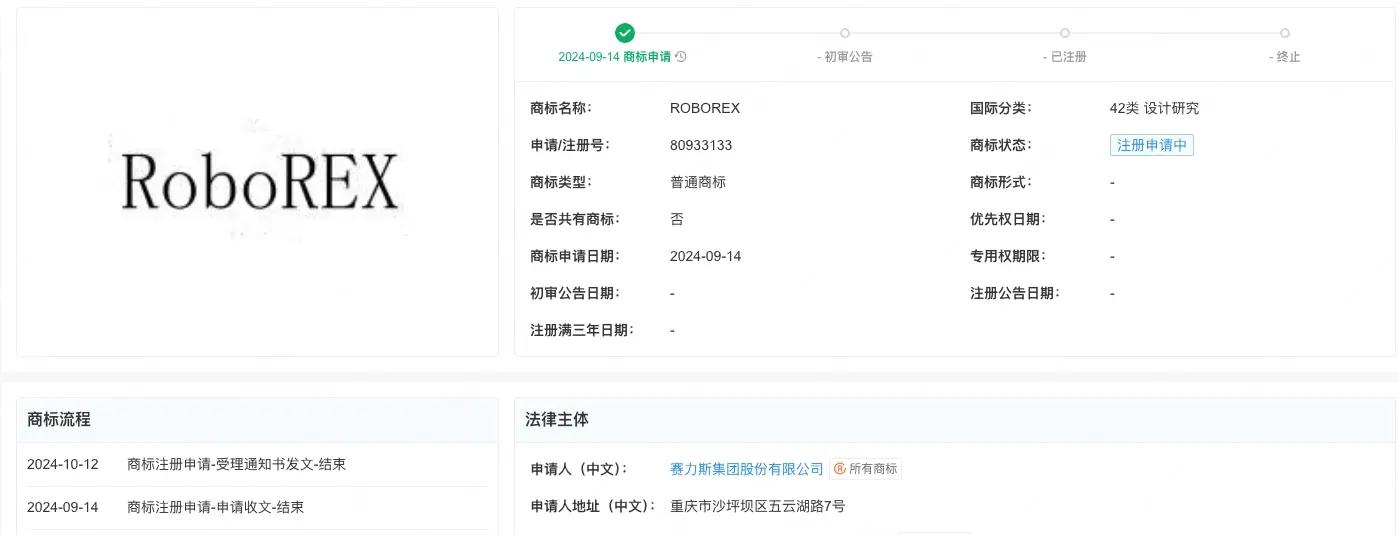Select the 已注册 progress step circle
1399x535 pixels.
[1065, 33]
